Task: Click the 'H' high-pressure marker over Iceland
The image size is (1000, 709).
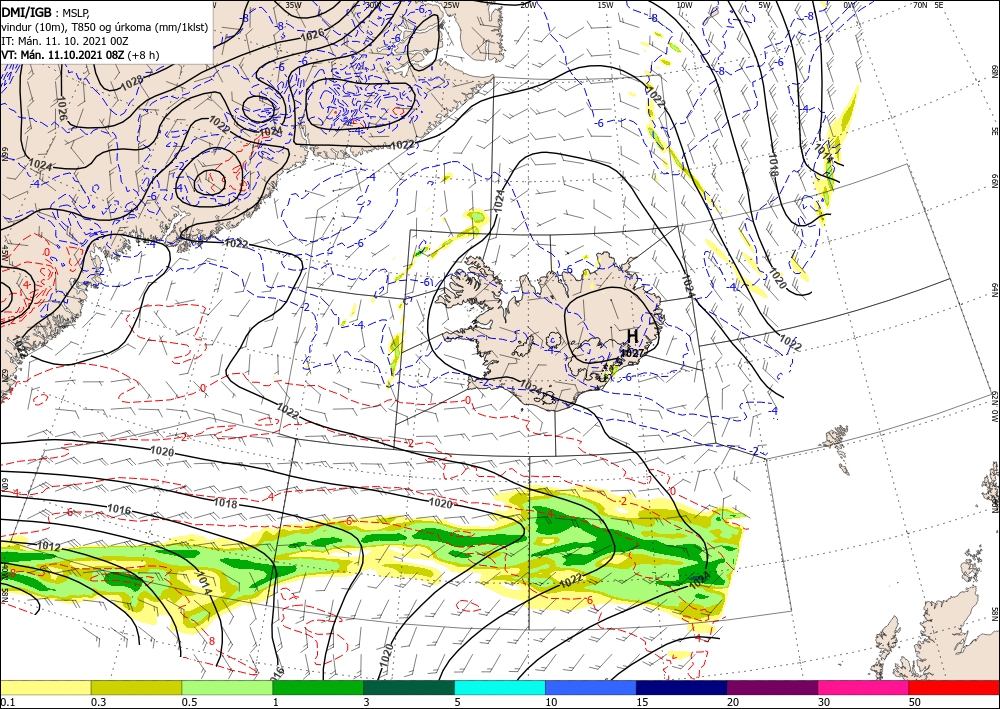Action: tap(632, 335)
